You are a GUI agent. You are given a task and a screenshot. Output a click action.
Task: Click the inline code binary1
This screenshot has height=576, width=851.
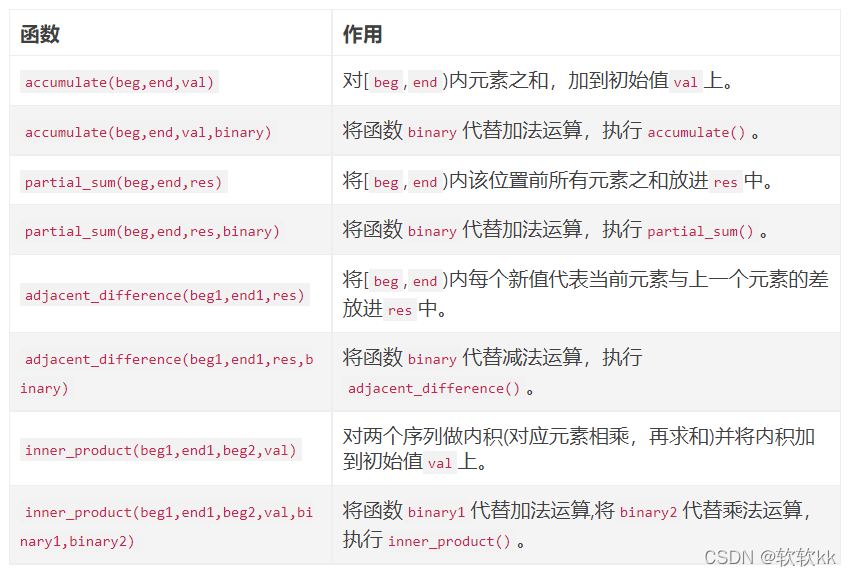tap(436, 512)
